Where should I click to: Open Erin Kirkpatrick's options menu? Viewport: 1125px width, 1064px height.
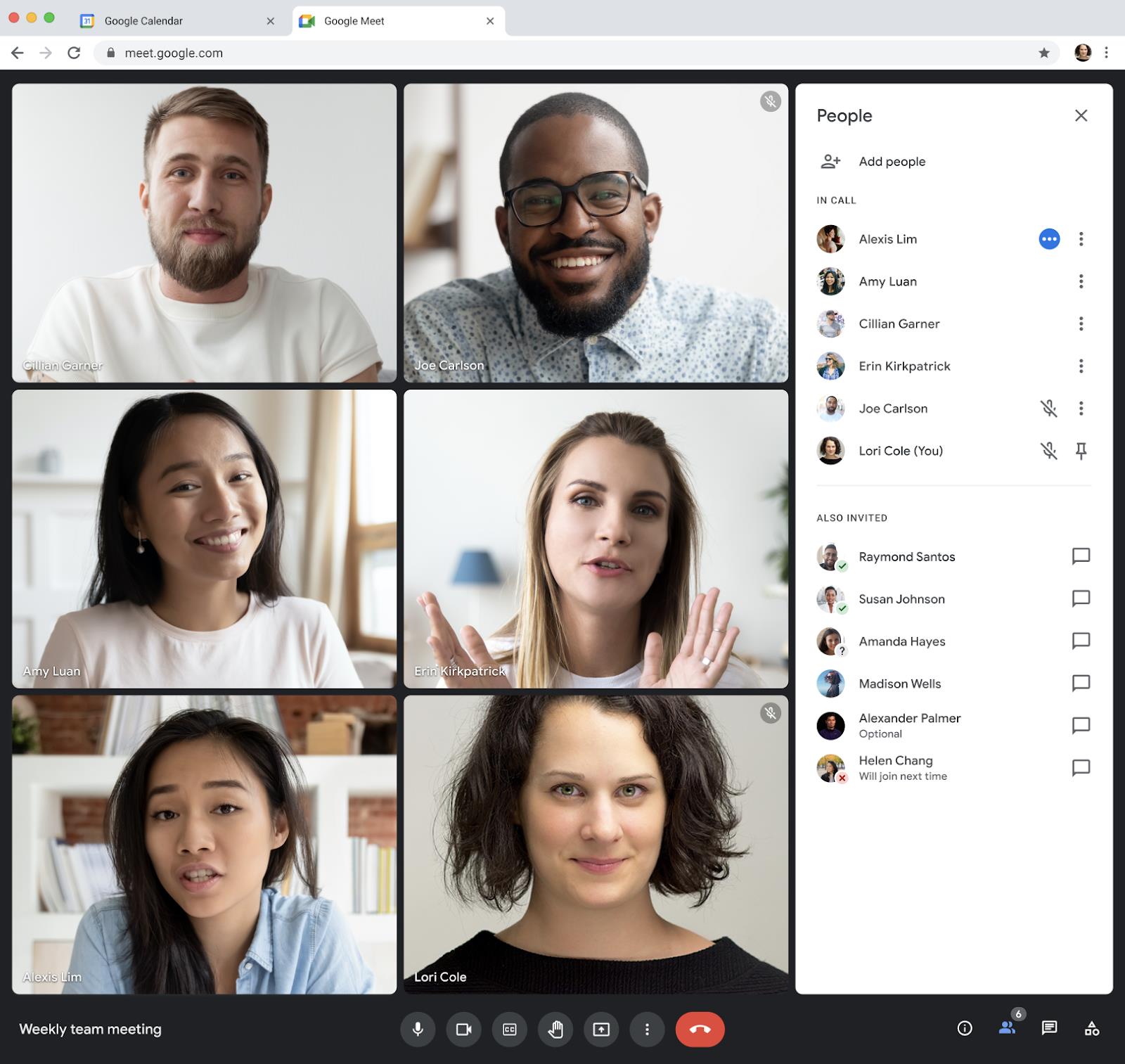(x=1081, y=366)
